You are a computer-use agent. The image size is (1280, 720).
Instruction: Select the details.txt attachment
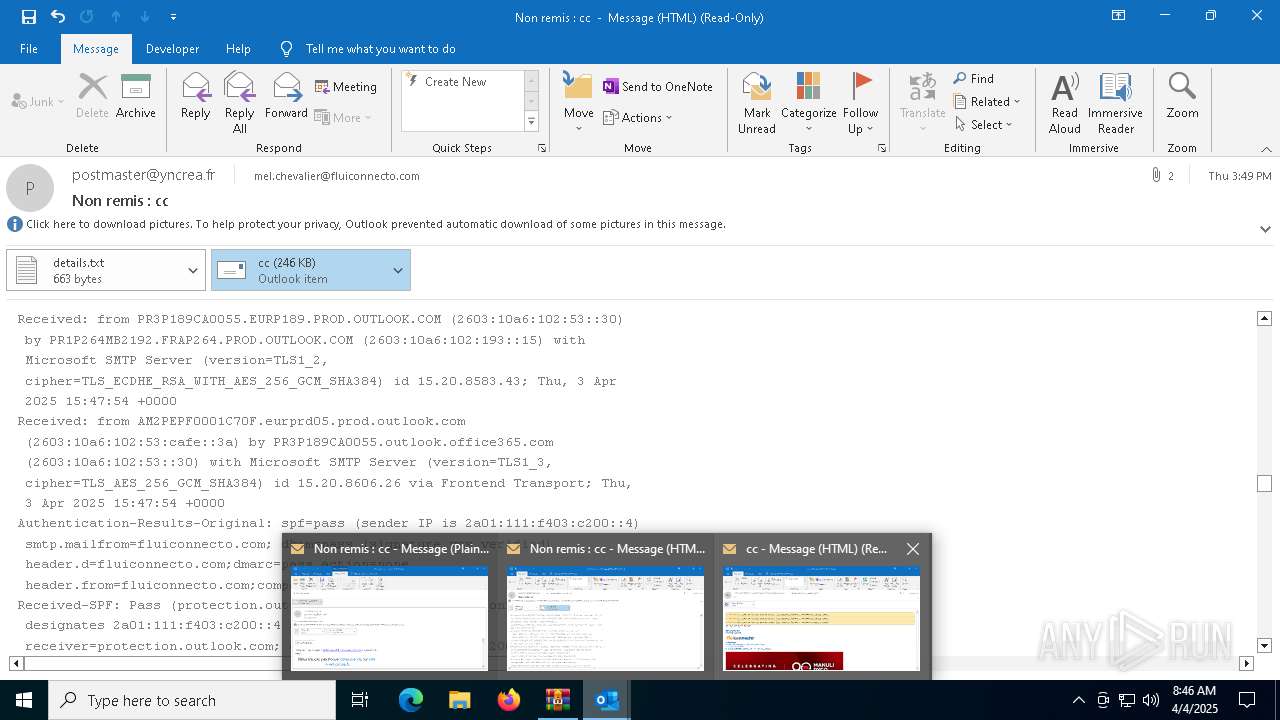[95, 270]
